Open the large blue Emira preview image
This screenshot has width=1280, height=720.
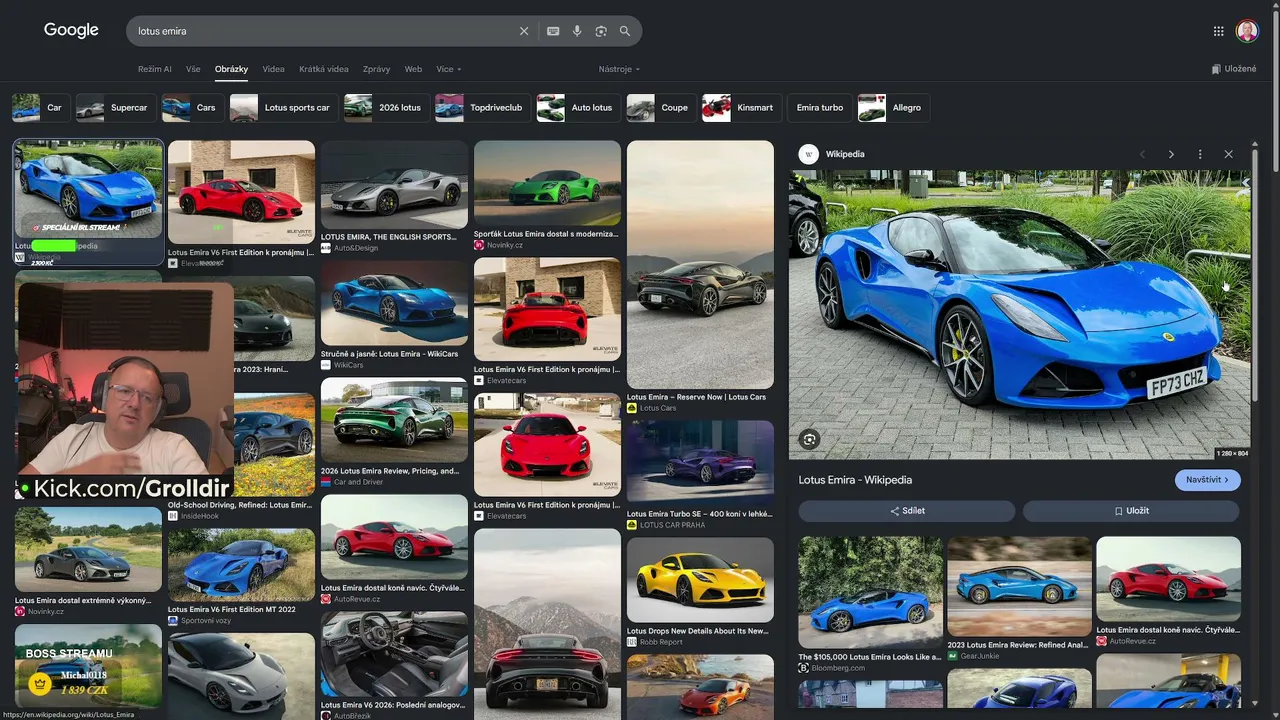tap(1019, 315)
